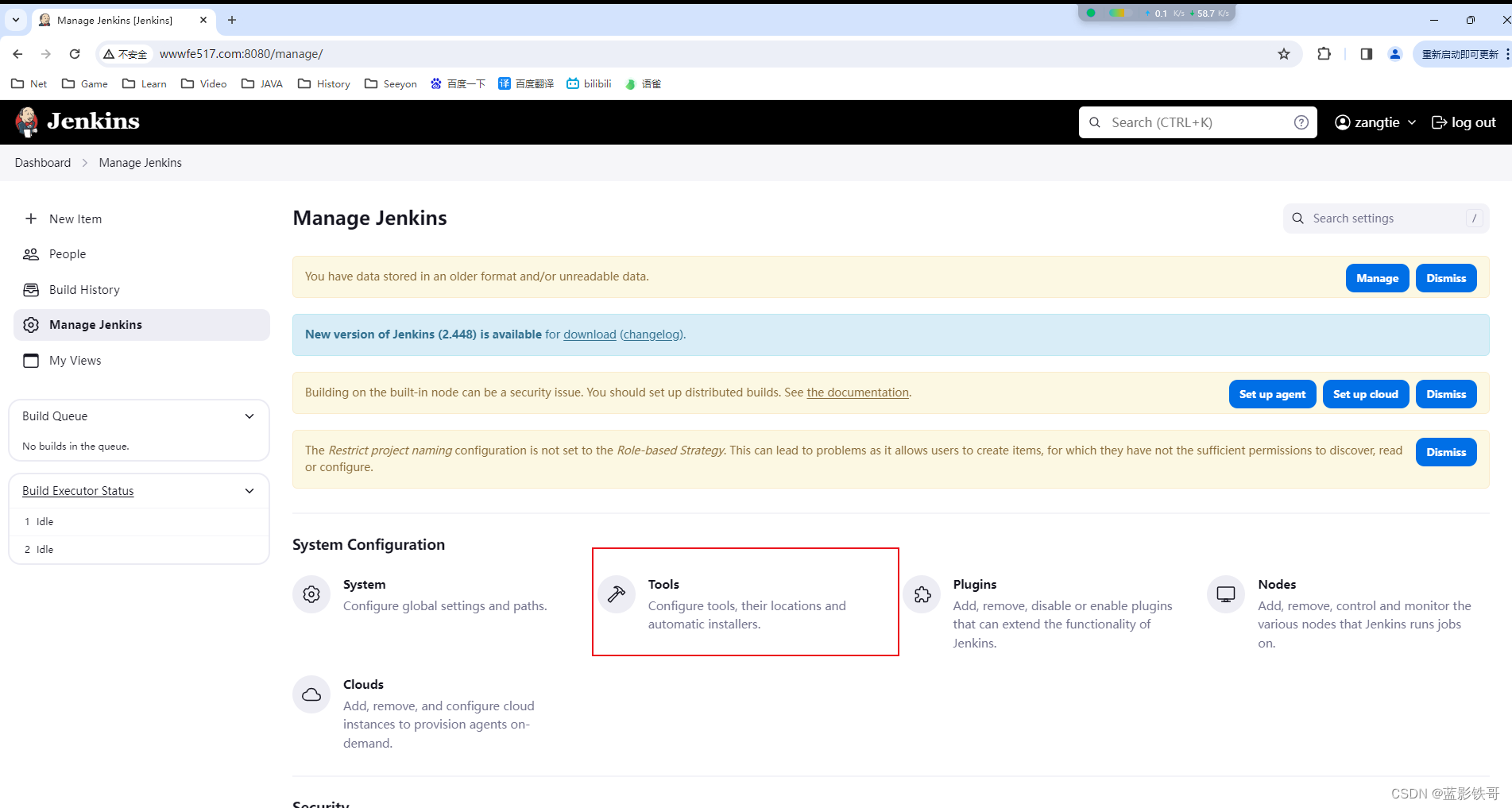The height and width of the screenshot is (808, 1512).
Task: Click the search help question mark icon
Action: click(1301, 122)
